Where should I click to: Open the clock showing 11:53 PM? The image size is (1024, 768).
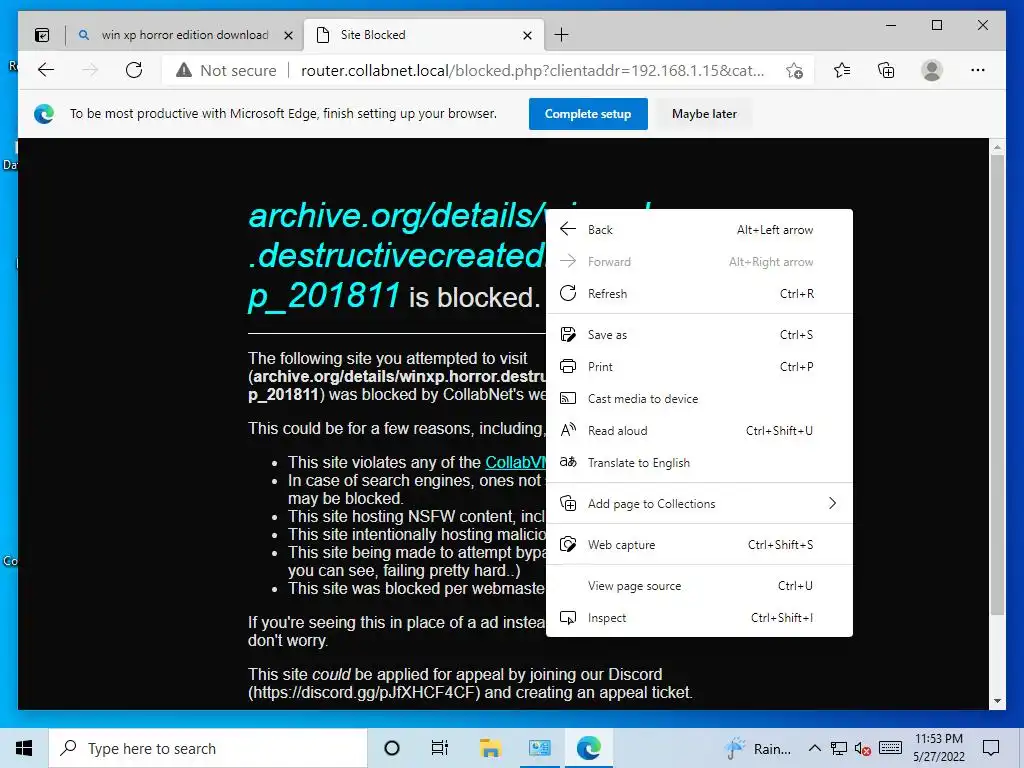[x=938, y=748]
